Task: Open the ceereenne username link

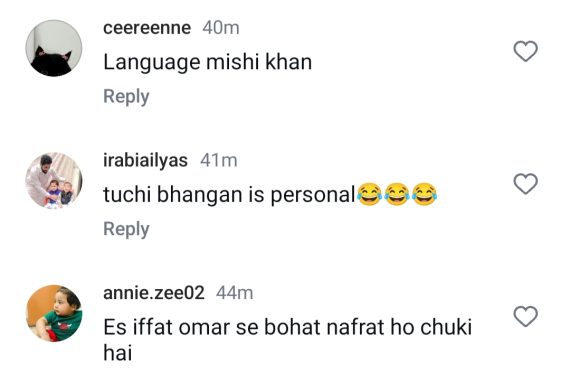Action: [147, 28]
